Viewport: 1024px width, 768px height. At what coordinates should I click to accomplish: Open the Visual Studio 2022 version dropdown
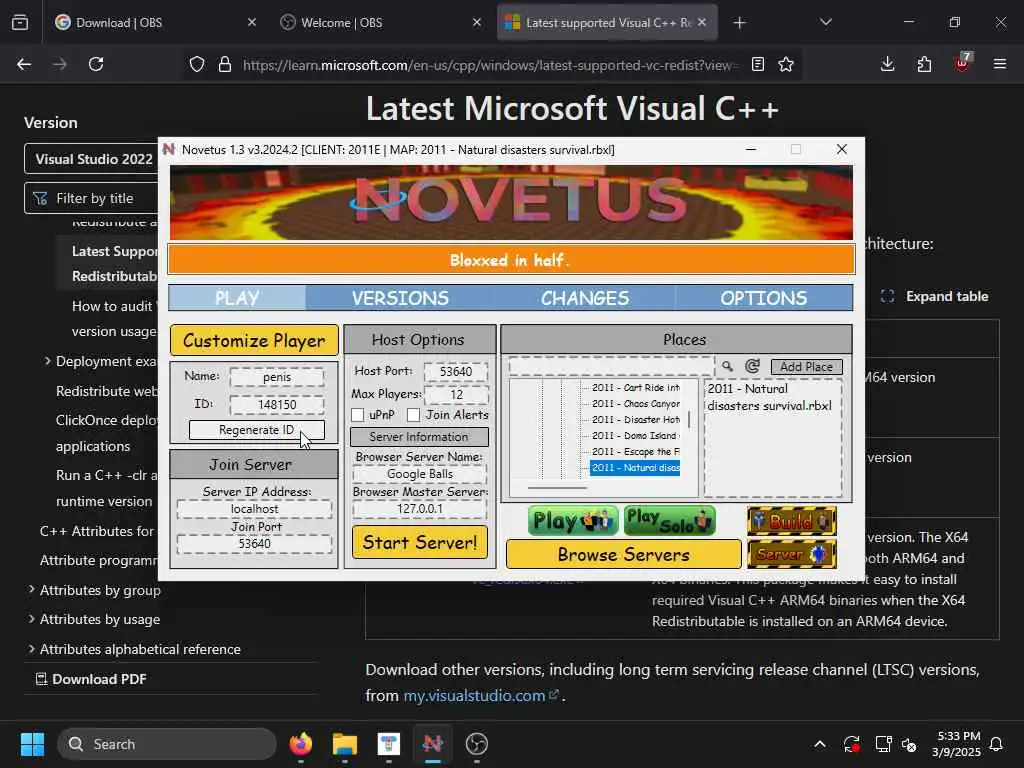pos(91,159)
